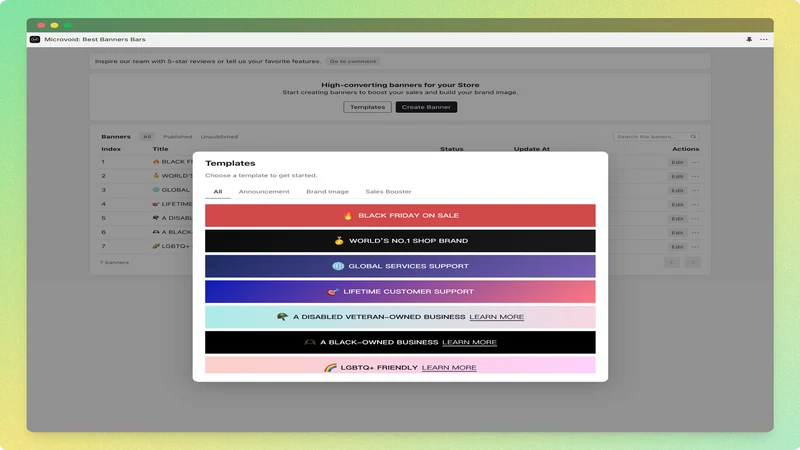Select the World's No.1 Shop Brand template
Viewport: 800px width, 450px height.
coord(400,241)
